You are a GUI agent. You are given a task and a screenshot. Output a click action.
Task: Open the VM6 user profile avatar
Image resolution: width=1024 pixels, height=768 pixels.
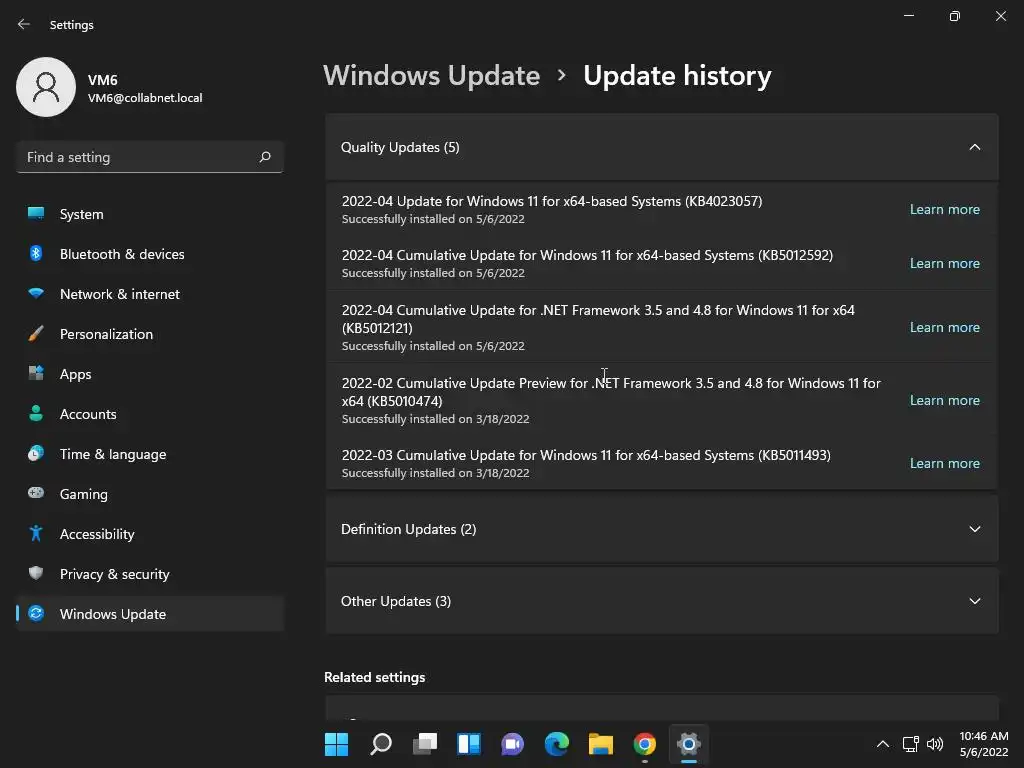(x=46, y=87)
